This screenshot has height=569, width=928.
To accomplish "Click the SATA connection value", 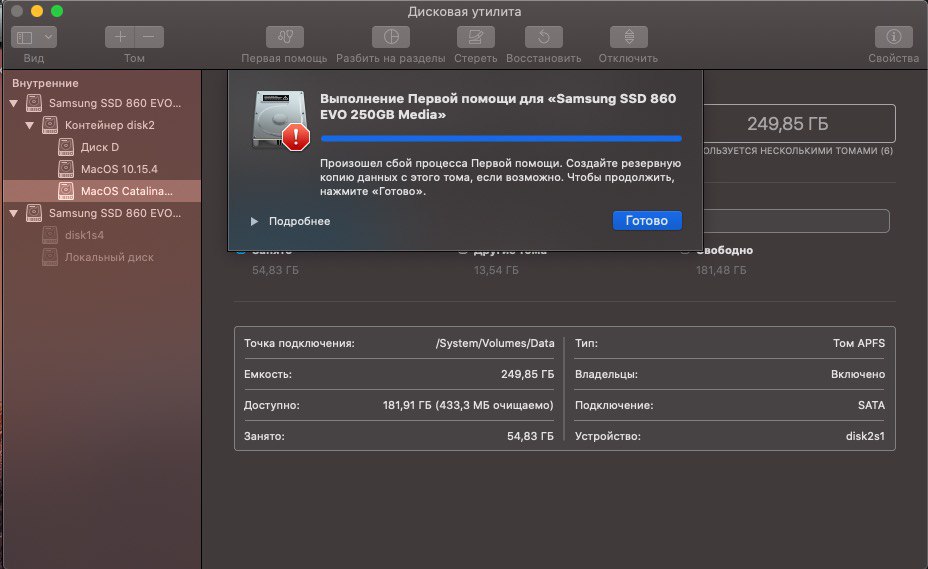I will [871, 405].
